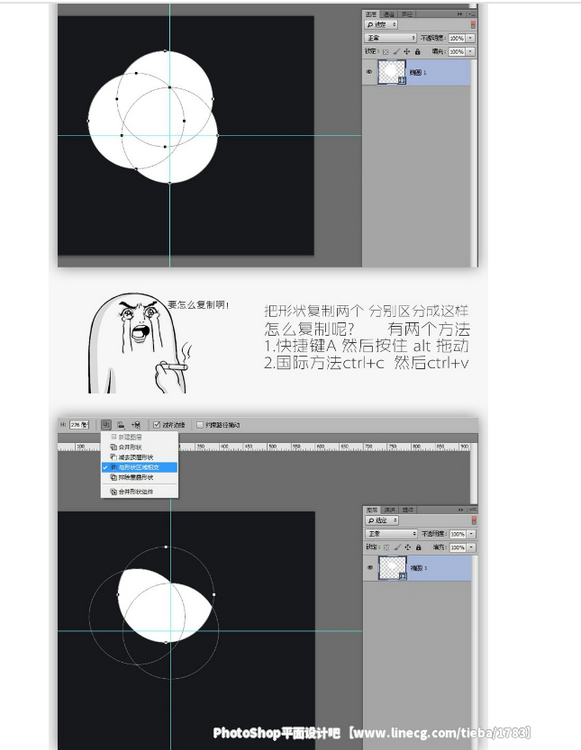Lock position icon in top screenshot's layers panel
Image resolution: width=581 pixels, height=750 pixels.
coord(406,52)
